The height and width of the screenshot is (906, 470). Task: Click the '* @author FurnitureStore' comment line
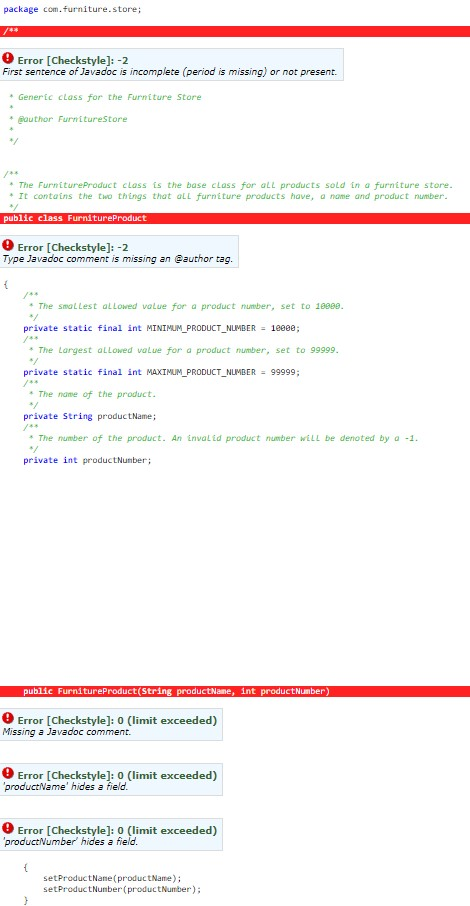pos(68,119)
